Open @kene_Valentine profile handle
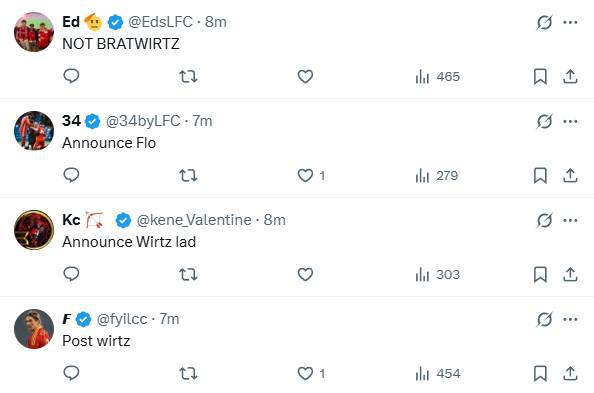The image size is (594, 393). 194,220
